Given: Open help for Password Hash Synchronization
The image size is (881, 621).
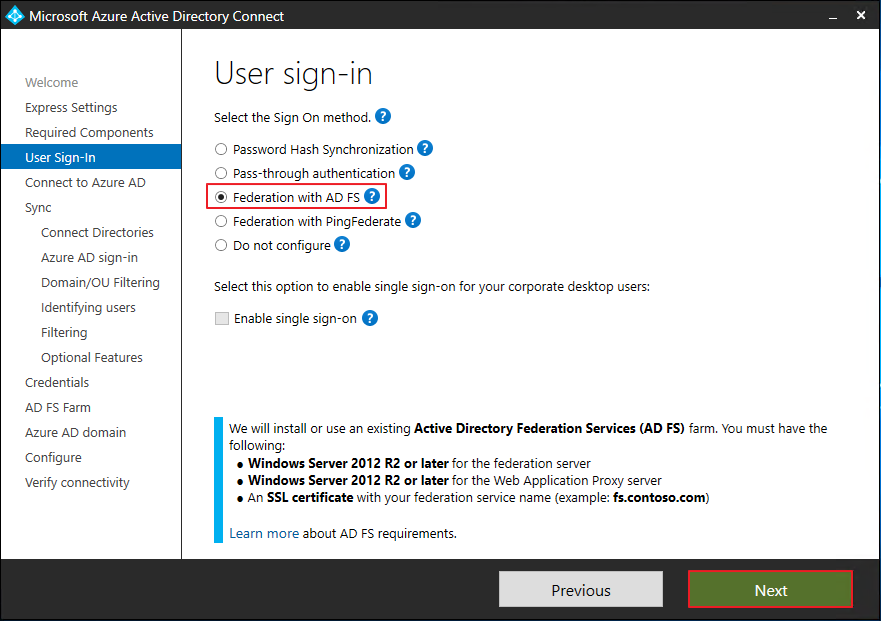Looking at the screenshot, I should pyautogui.click(x=425, y=148).
